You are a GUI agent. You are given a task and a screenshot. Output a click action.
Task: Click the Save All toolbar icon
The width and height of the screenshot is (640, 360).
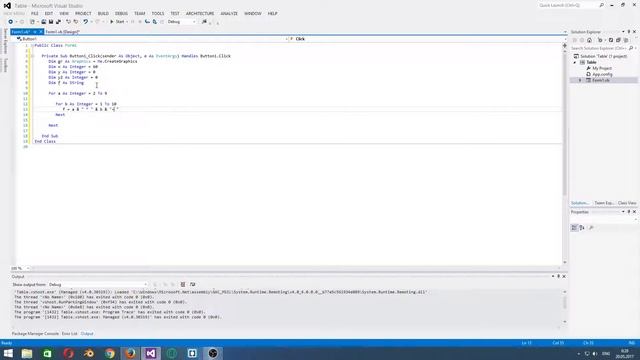click(x=58, y=22)
